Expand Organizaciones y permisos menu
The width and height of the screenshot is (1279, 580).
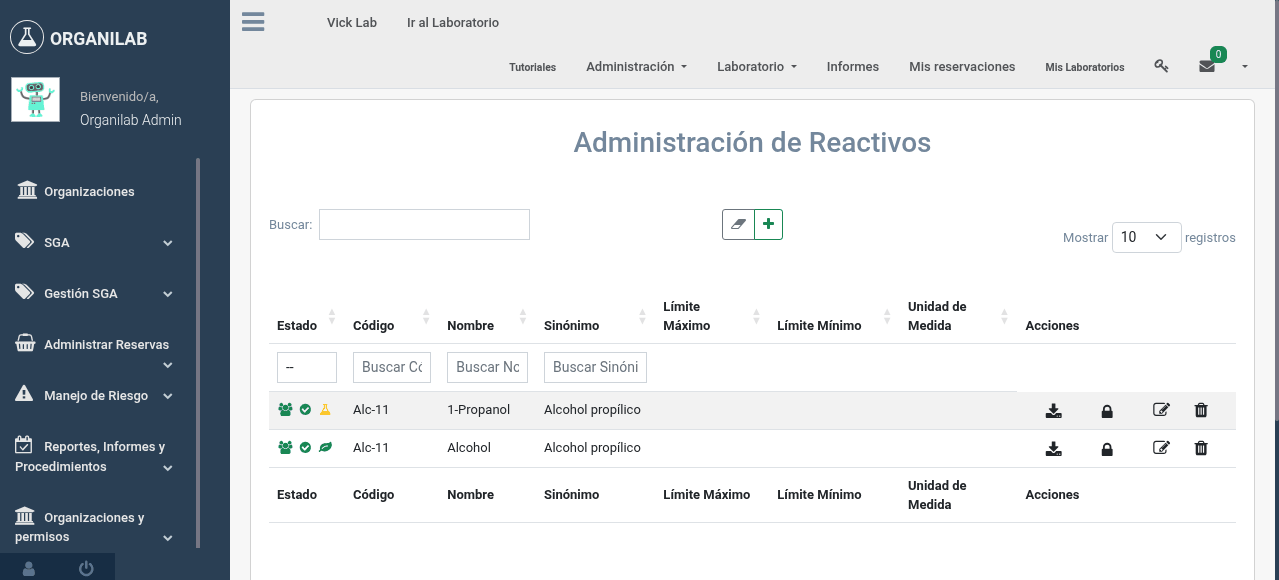(95, 526)
